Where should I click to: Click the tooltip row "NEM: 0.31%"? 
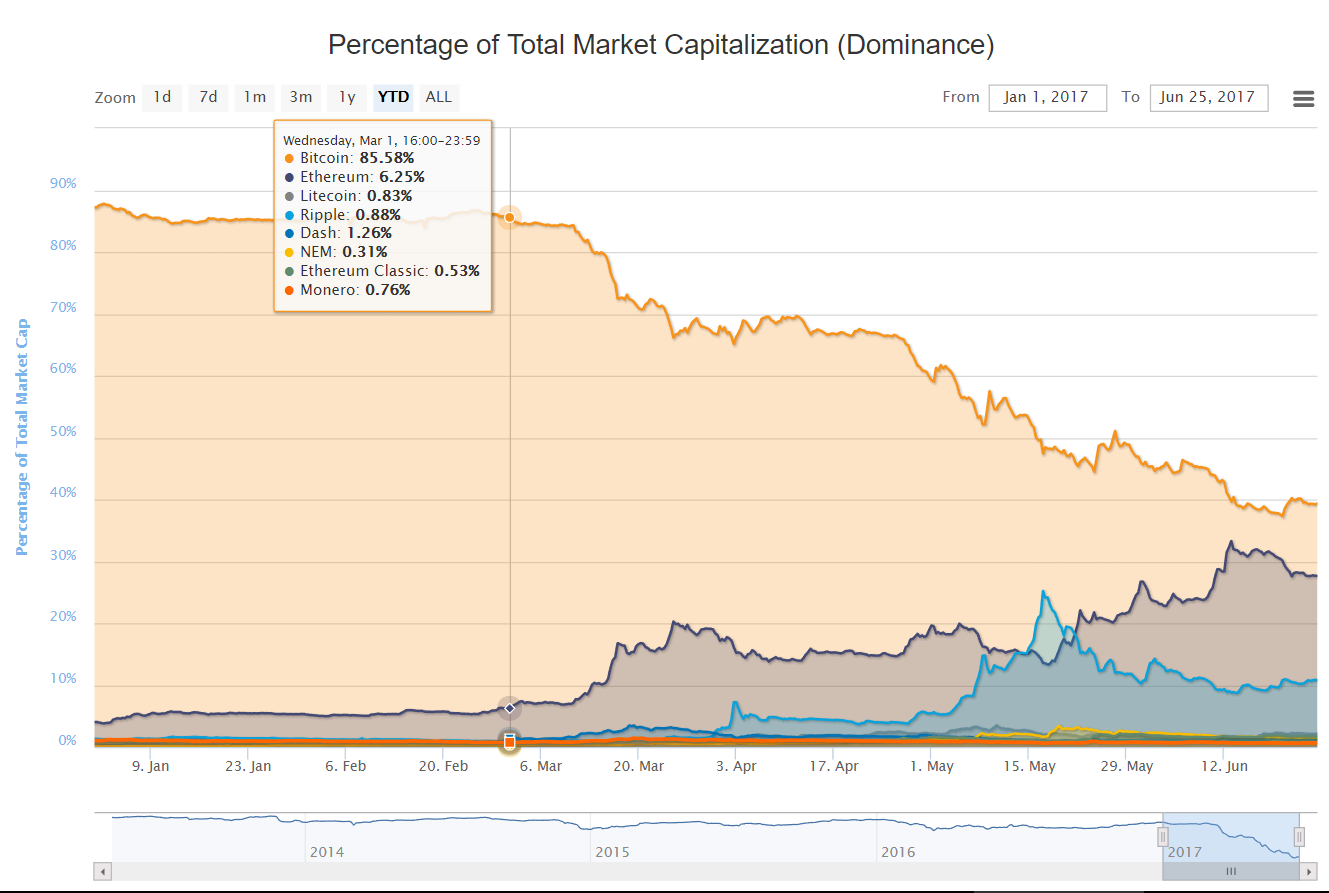336,252
